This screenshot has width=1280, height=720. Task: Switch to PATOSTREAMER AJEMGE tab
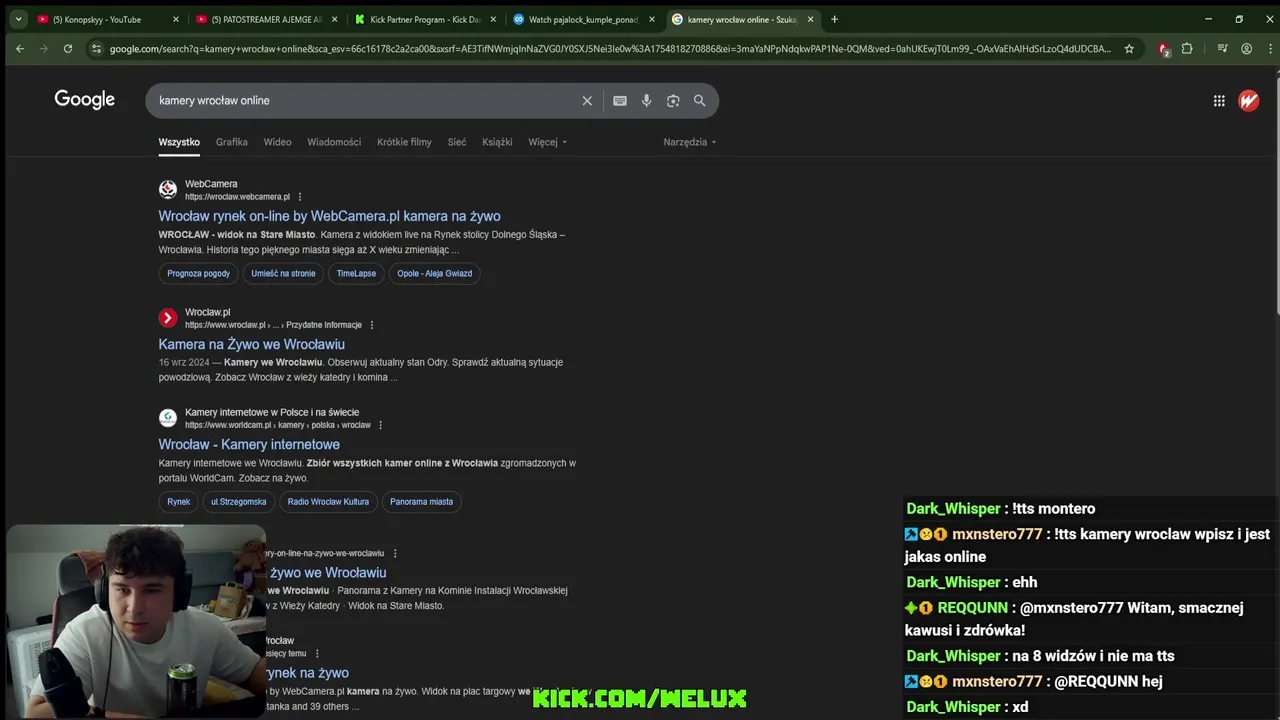click(265, 19)
